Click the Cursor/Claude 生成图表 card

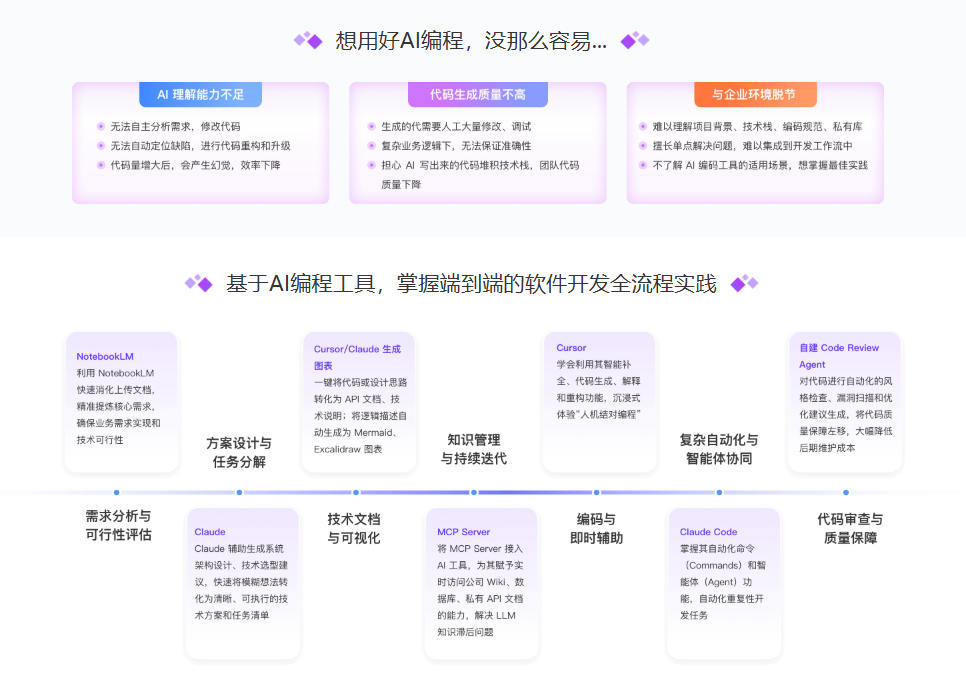tap(358, 400)
